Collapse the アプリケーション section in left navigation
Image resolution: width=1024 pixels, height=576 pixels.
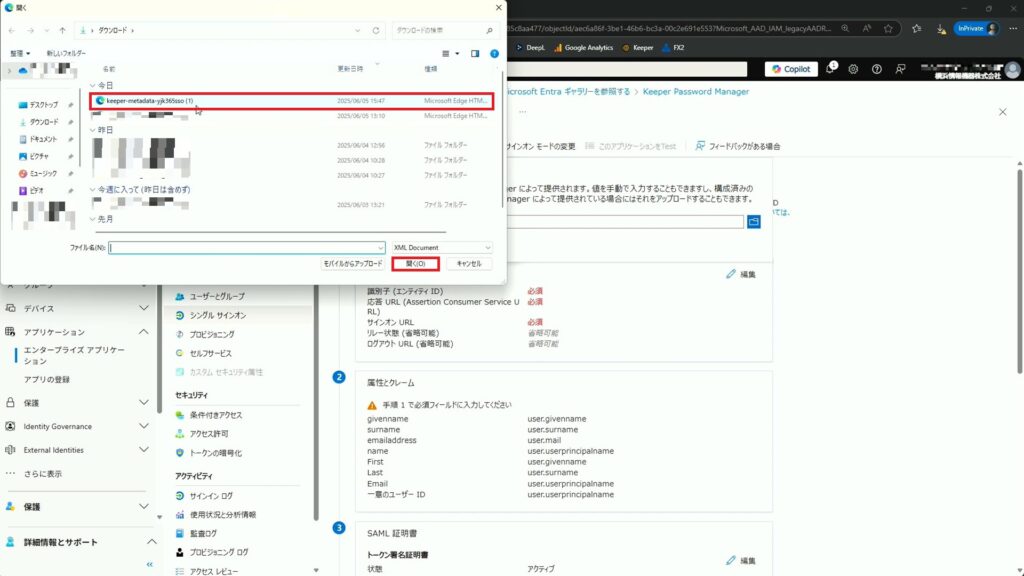(144, 332)
